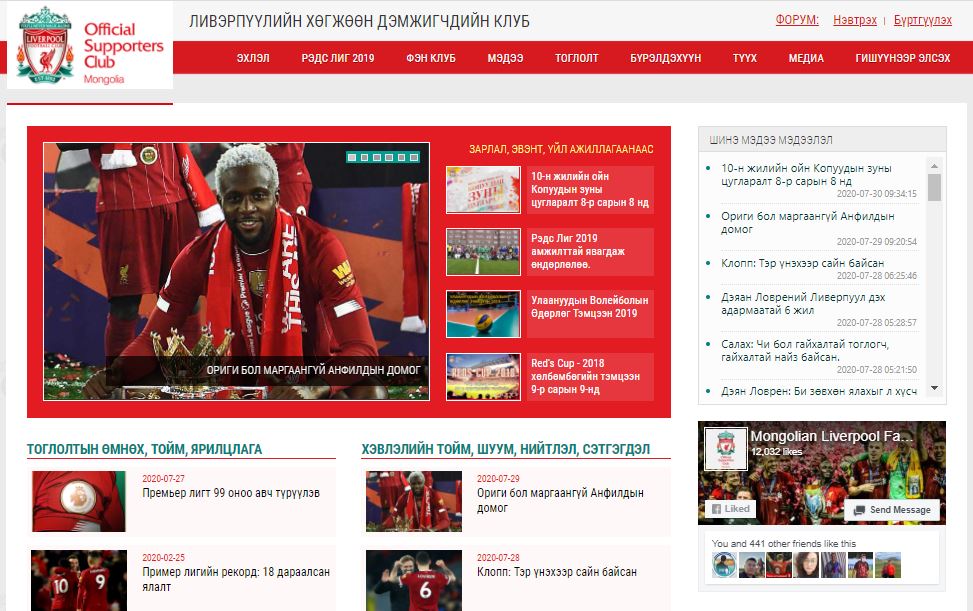Open 10-н жилийн ойн Копуудын зуны цугларалт
This screenshot has width=973, height=611.
(590, 189)
